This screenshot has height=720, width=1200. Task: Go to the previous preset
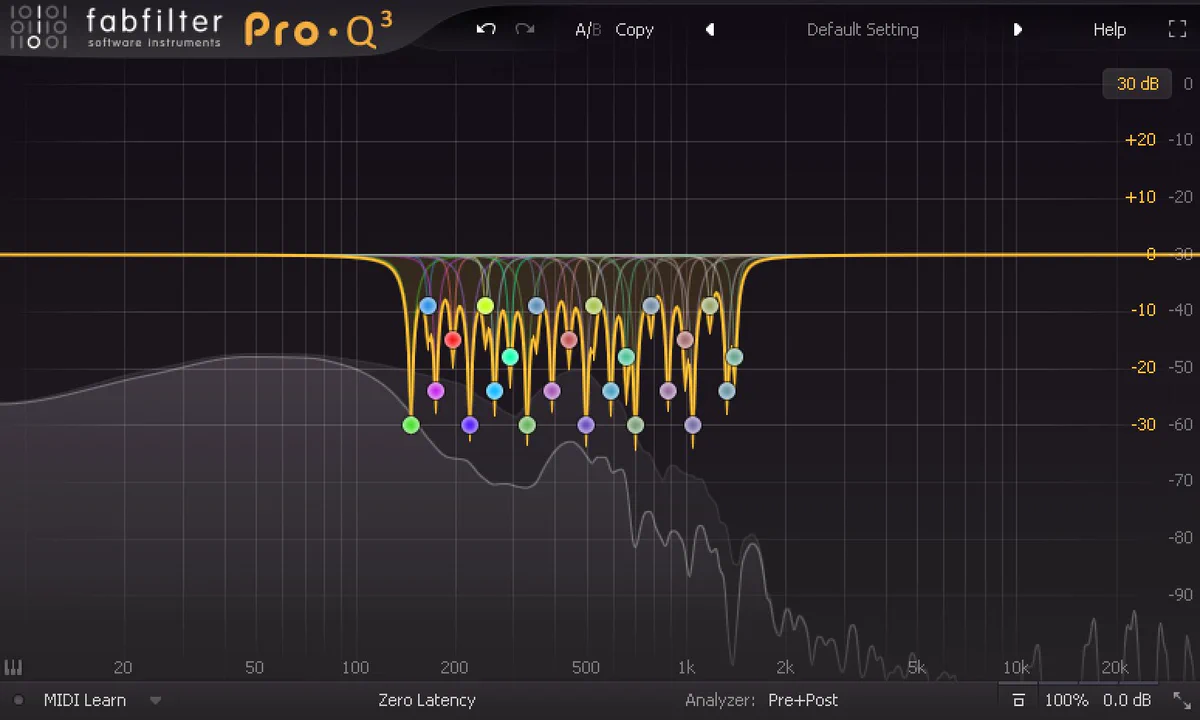710,30
